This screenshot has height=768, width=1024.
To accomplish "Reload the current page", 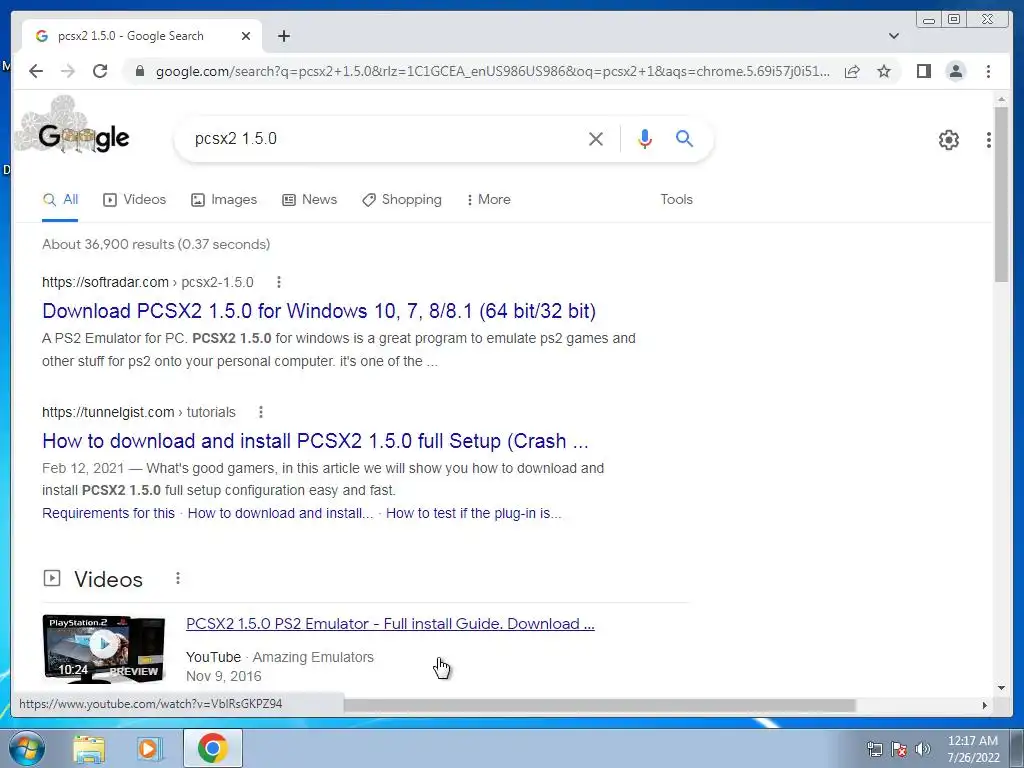I will [x=100, y=71].
